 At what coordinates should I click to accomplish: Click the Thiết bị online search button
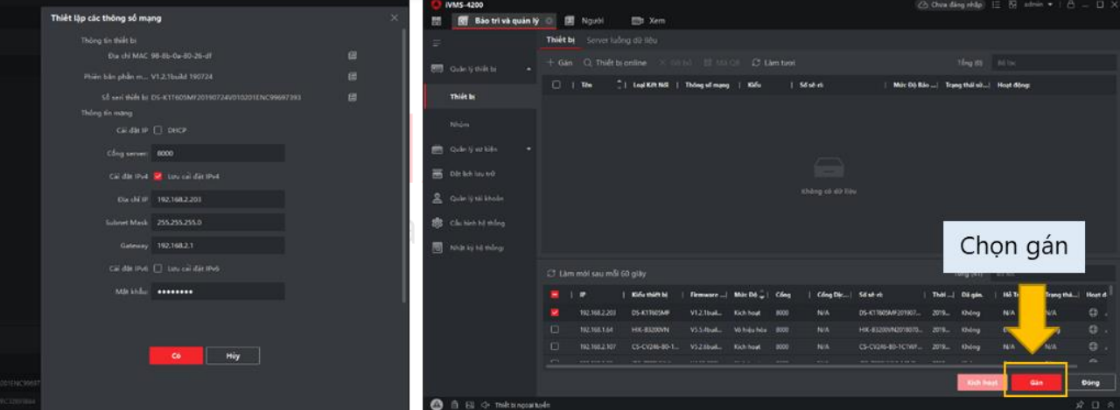pos(615,63)
